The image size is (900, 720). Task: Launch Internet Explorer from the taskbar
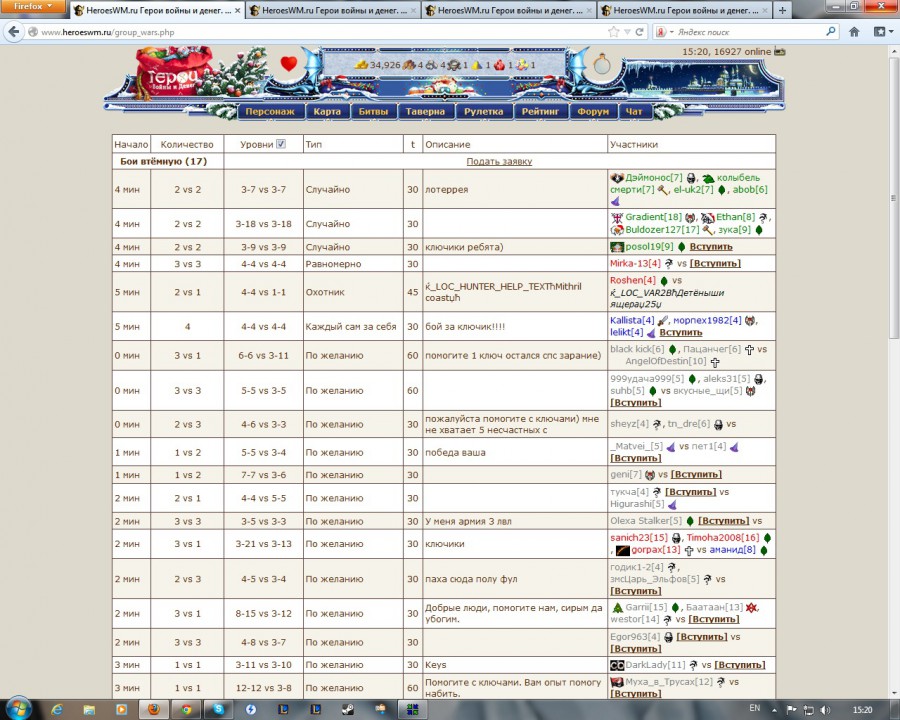(57, 710)
